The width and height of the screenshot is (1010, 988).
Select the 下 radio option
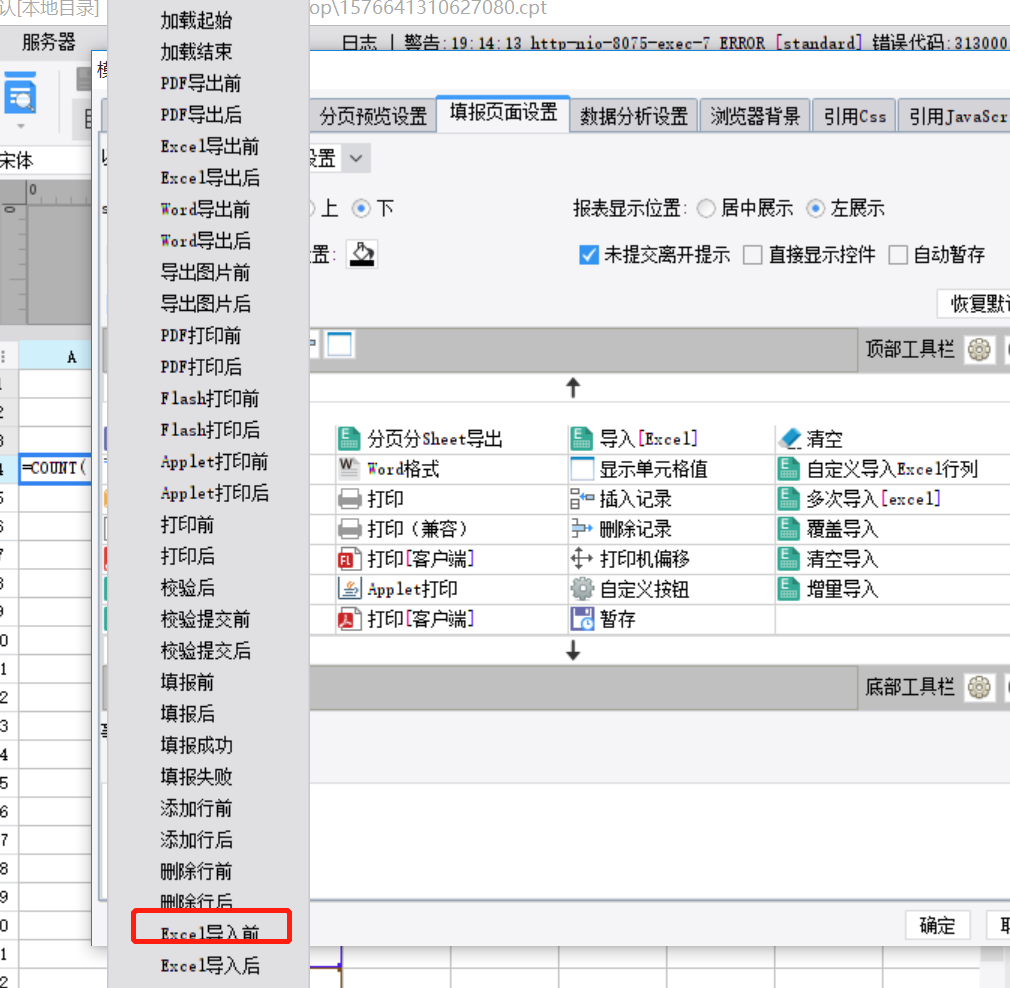pos(361,209)
